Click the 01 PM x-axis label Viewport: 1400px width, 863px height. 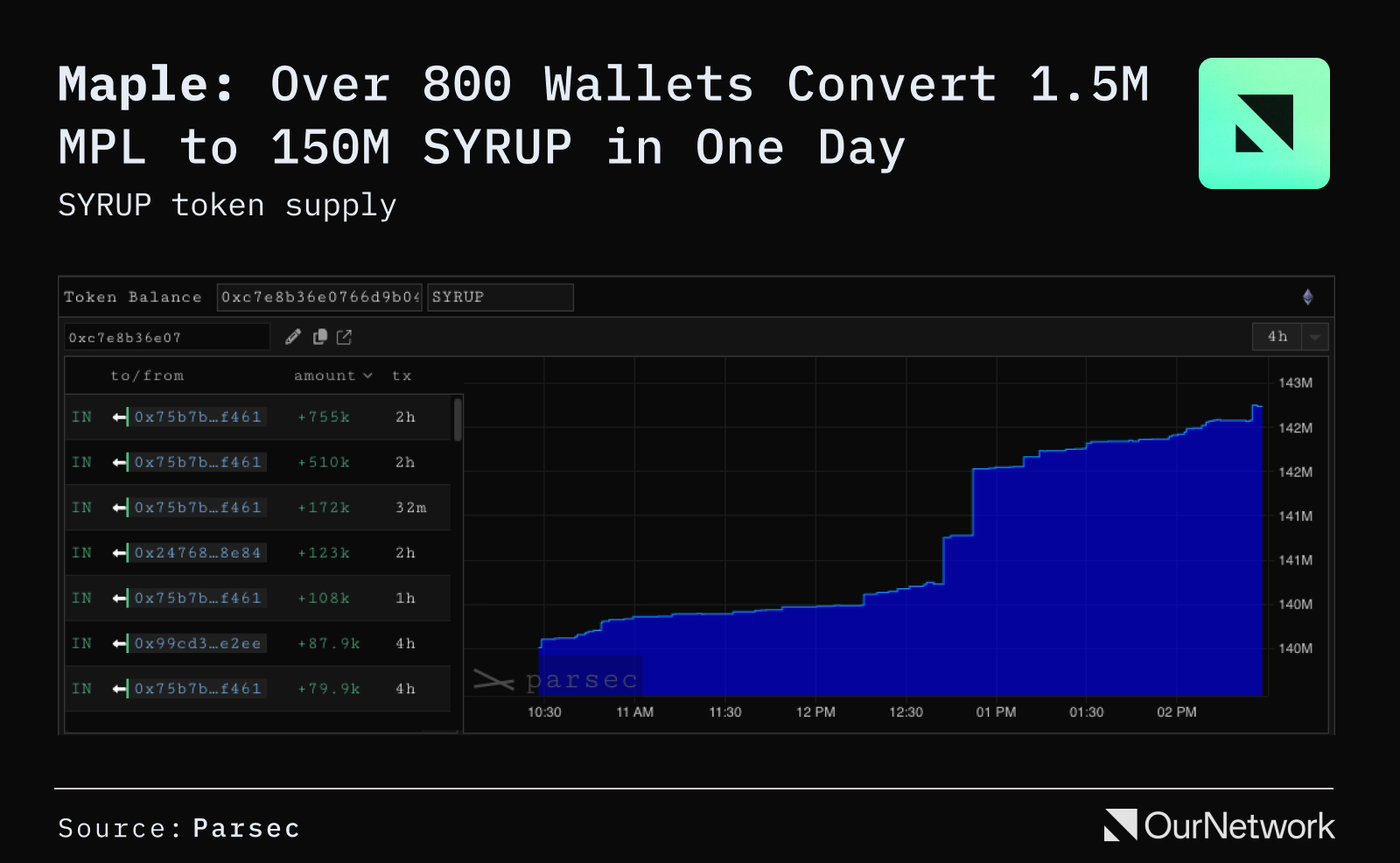997,712
